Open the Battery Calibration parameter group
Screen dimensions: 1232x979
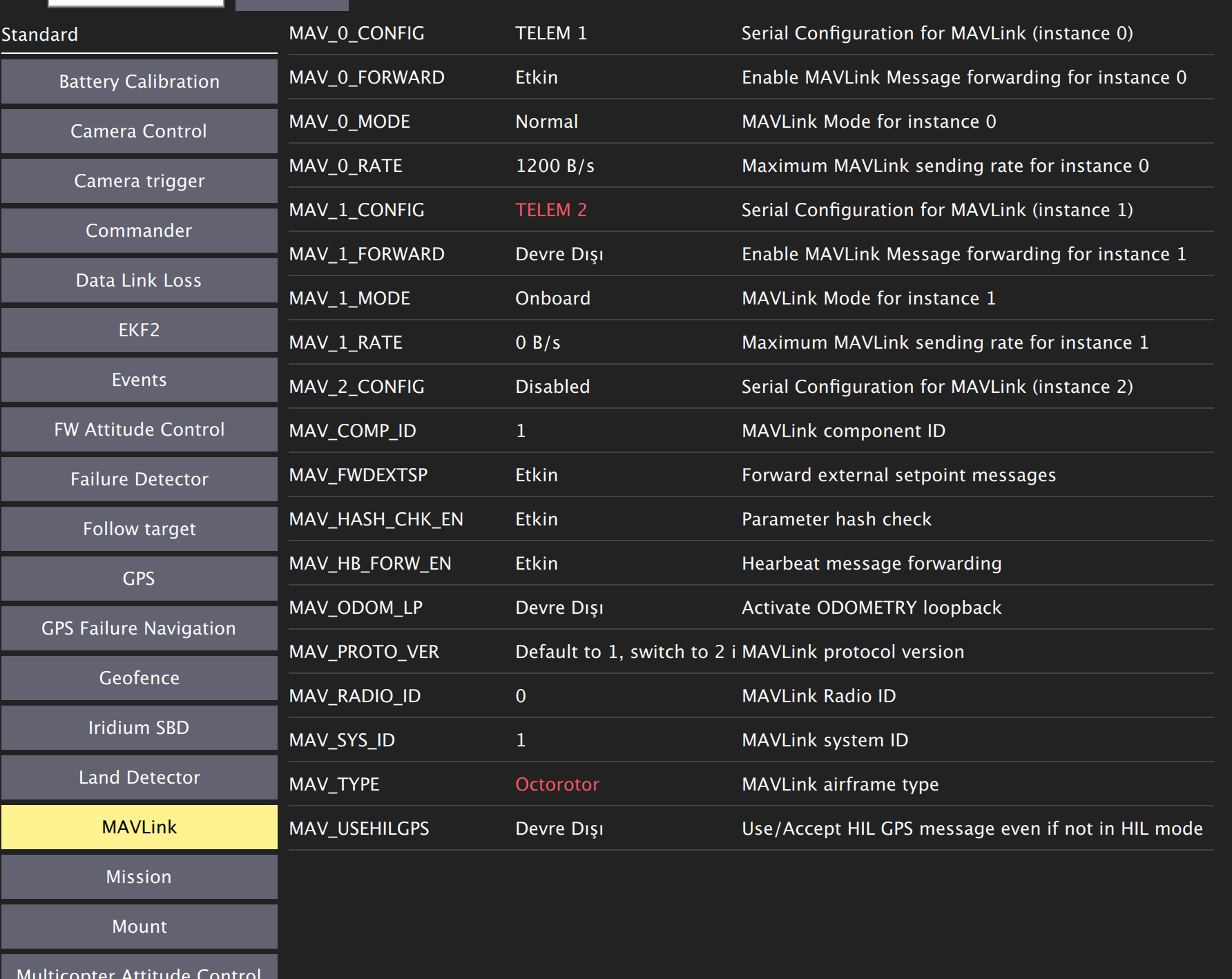pos(139,81)
